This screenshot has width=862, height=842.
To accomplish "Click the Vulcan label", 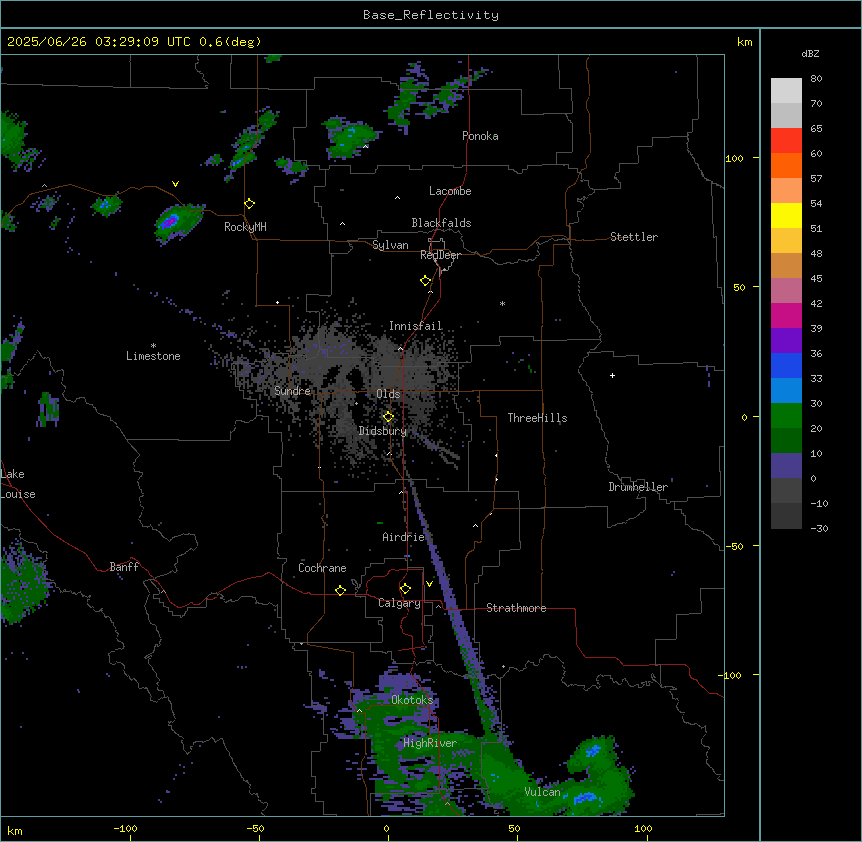I will [542, 792].
